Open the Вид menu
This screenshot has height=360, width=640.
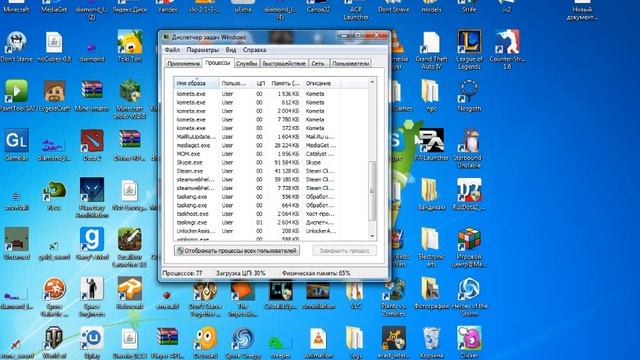click(x=231, y=50)
